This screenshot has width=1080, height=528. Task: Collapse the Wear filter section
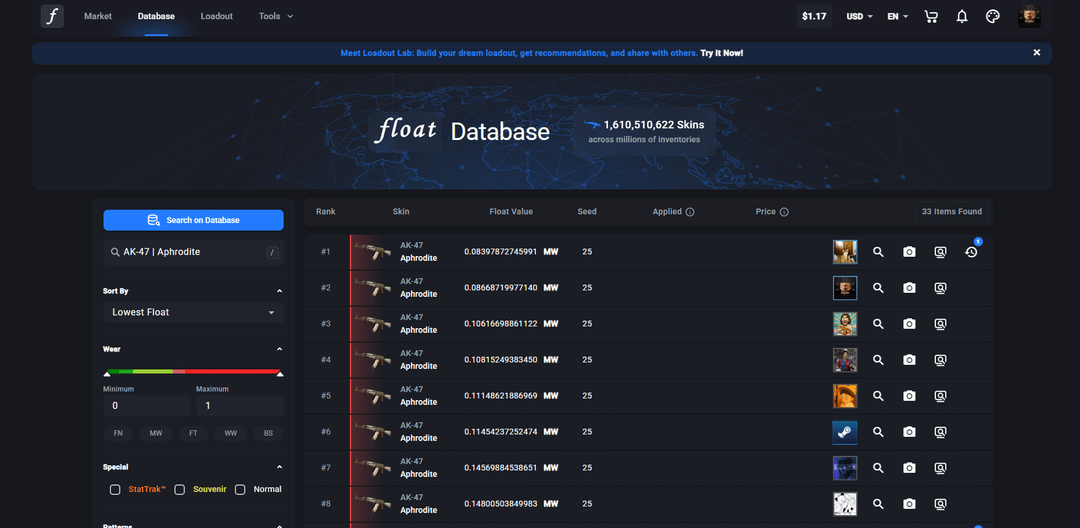(279, 349)
